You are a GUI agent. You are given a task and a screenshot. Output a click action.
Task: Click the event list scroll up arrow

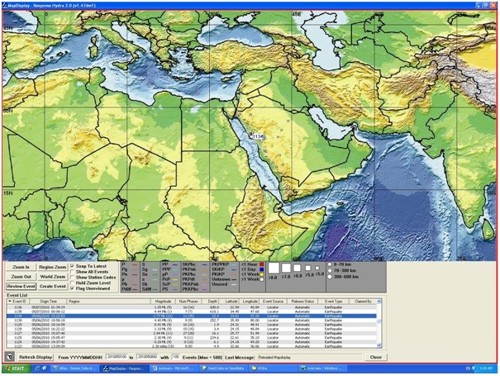click(x=379, y=301)
